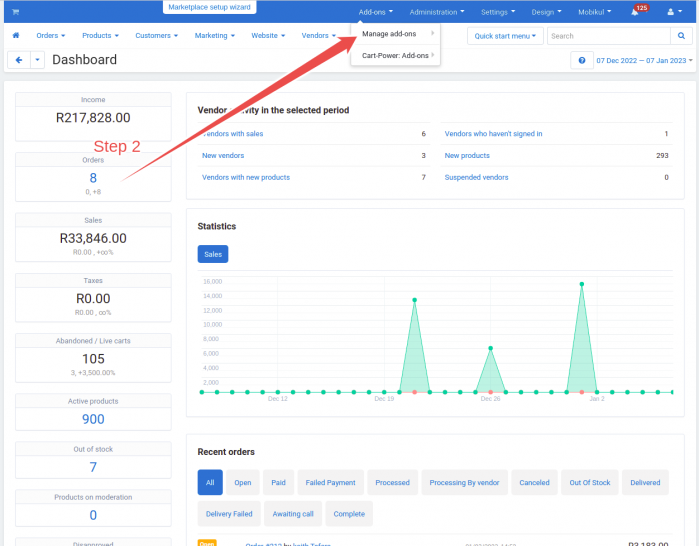700x546 pixels.
Task: Click the chart peak point at Dec 26
Action: tap(491, 348)
